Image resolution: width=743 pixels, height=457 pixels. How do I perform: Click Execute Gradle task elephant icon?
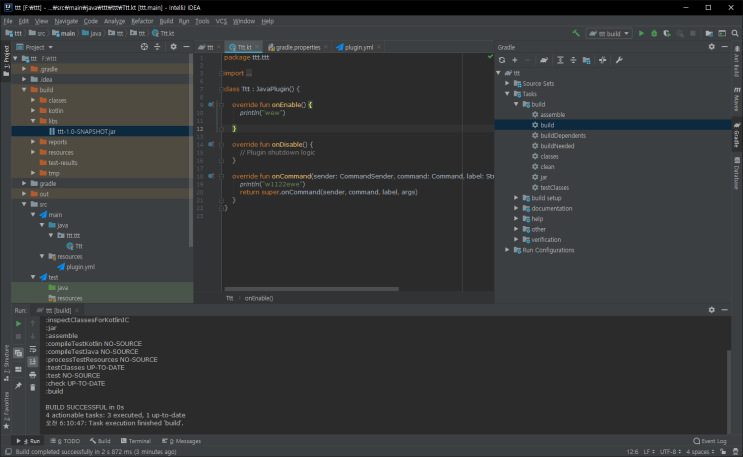[544, 60]
